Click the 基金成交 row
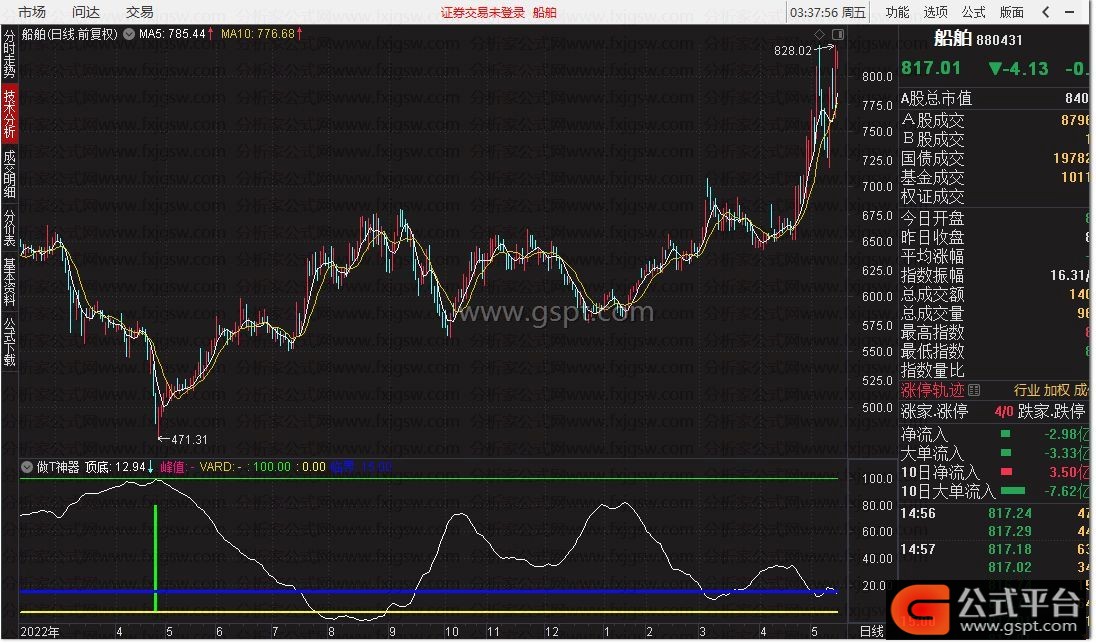Viewport: 1096px width, 643px height. 995,178
